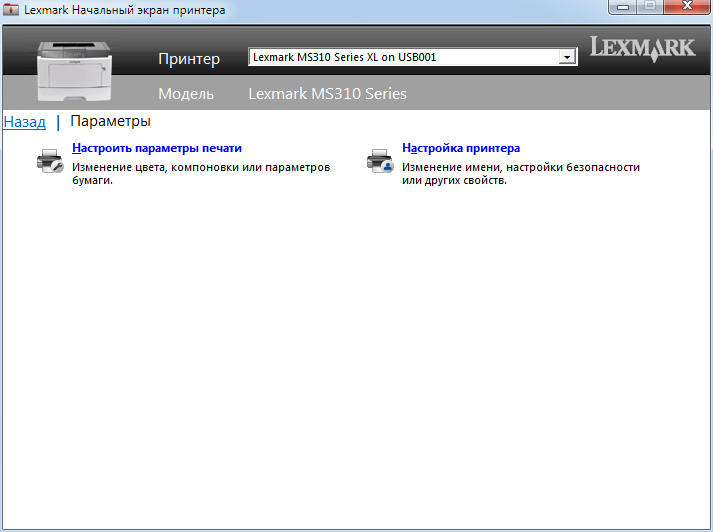Go back via the Назад link
Screen dimensions: 713x532
(x=25, y=122)
